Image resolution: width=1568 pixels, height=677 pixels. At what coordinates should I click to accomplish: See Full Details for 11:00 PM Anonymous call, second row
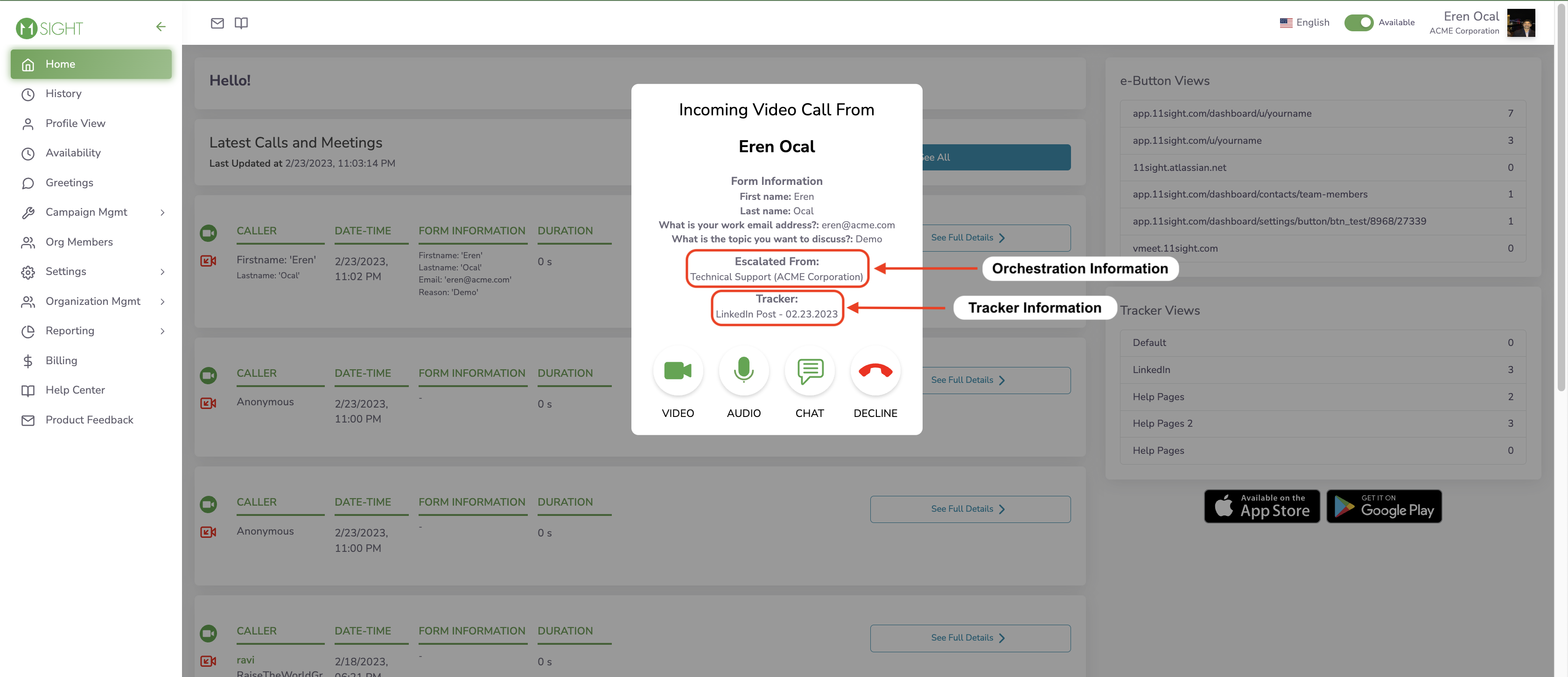point(996,381)
